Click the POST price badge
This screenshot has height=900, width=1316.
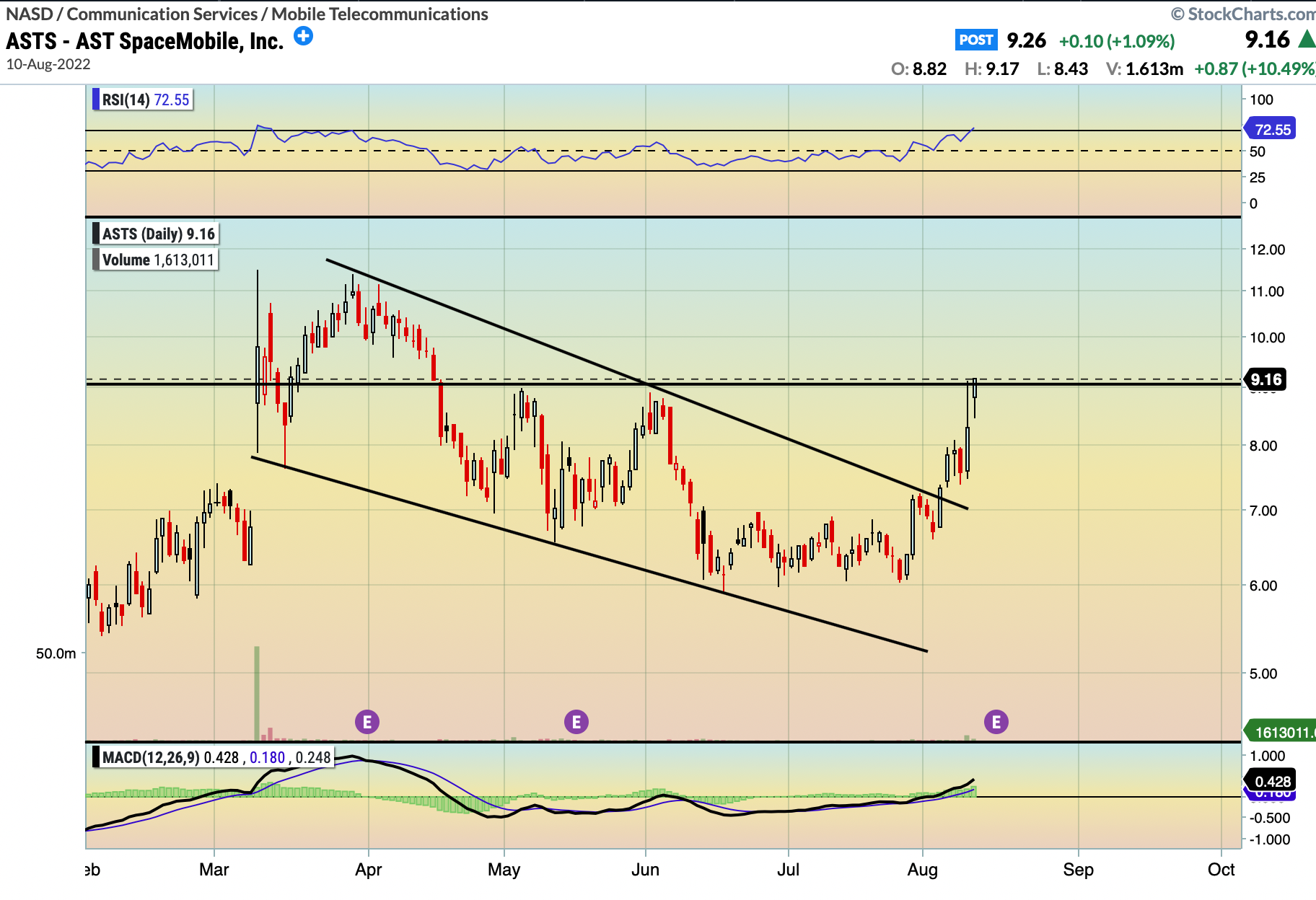pos(976,40)
